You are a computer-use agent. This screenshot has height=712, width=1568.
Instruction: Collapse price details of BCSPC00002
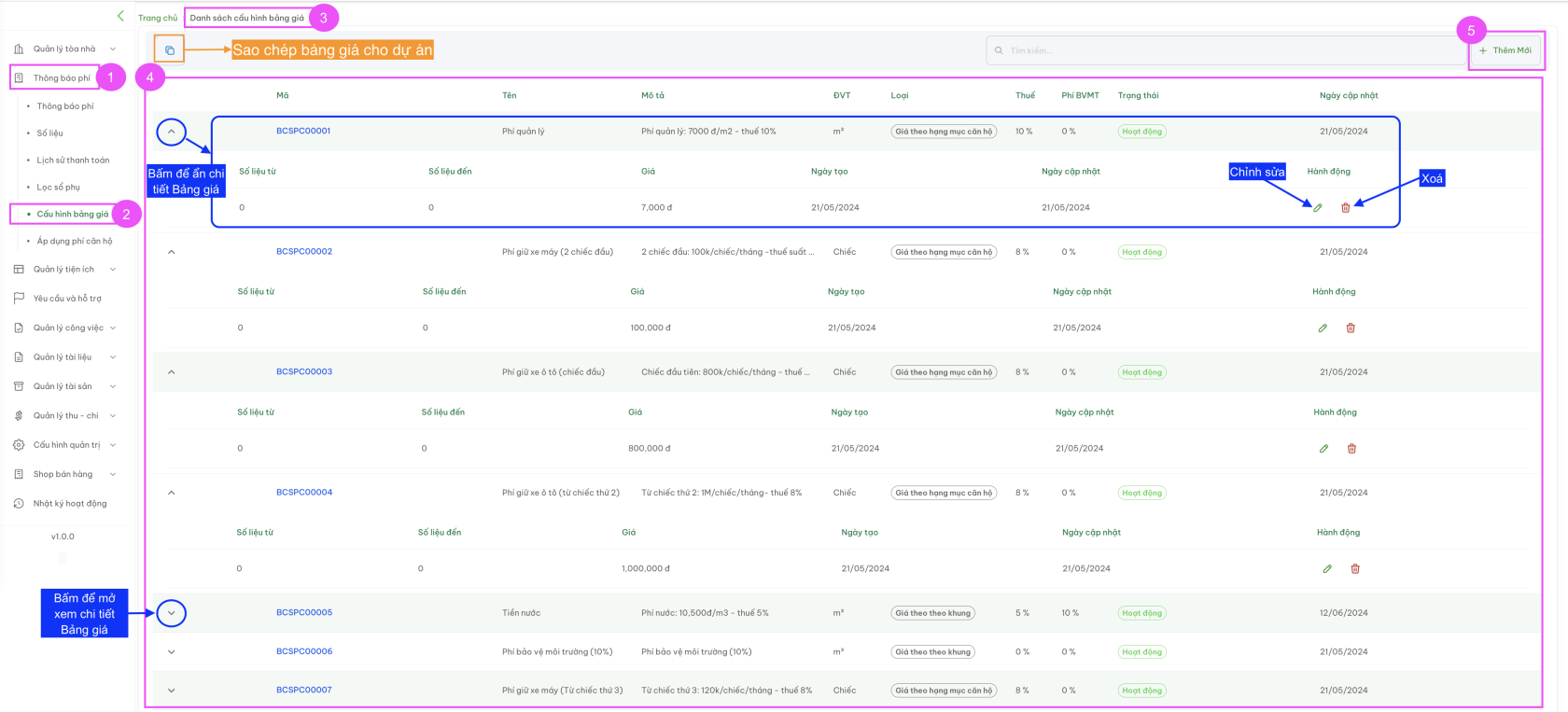172,252
